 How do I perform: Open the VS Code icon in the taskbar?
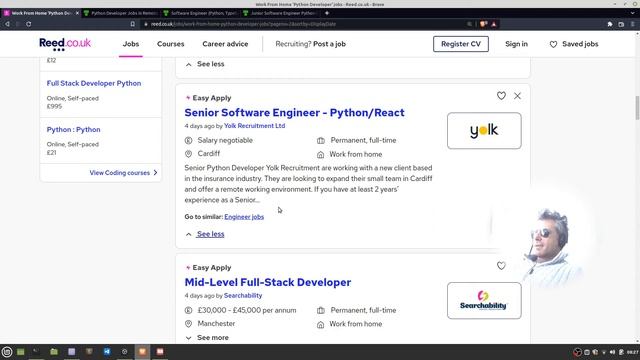[x=107, y=351]
